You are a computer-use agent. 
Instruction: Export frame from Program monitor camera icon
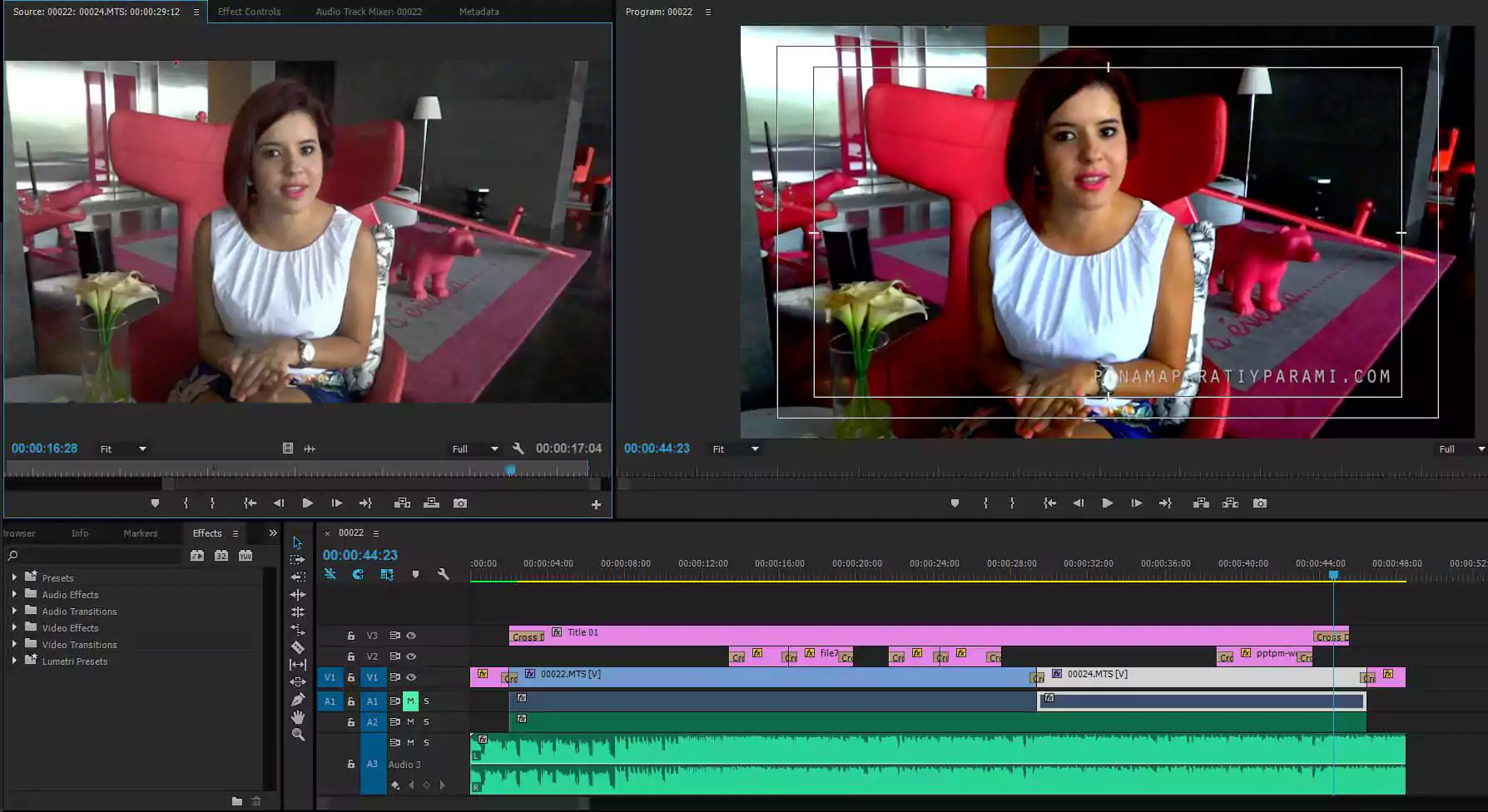tap(1260, 503)
